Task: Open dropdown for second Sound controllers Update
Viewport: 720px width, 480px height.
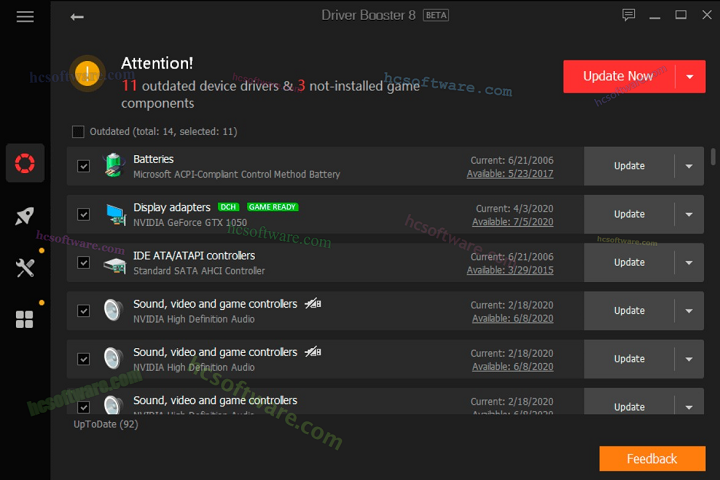Action: (689, 359)
